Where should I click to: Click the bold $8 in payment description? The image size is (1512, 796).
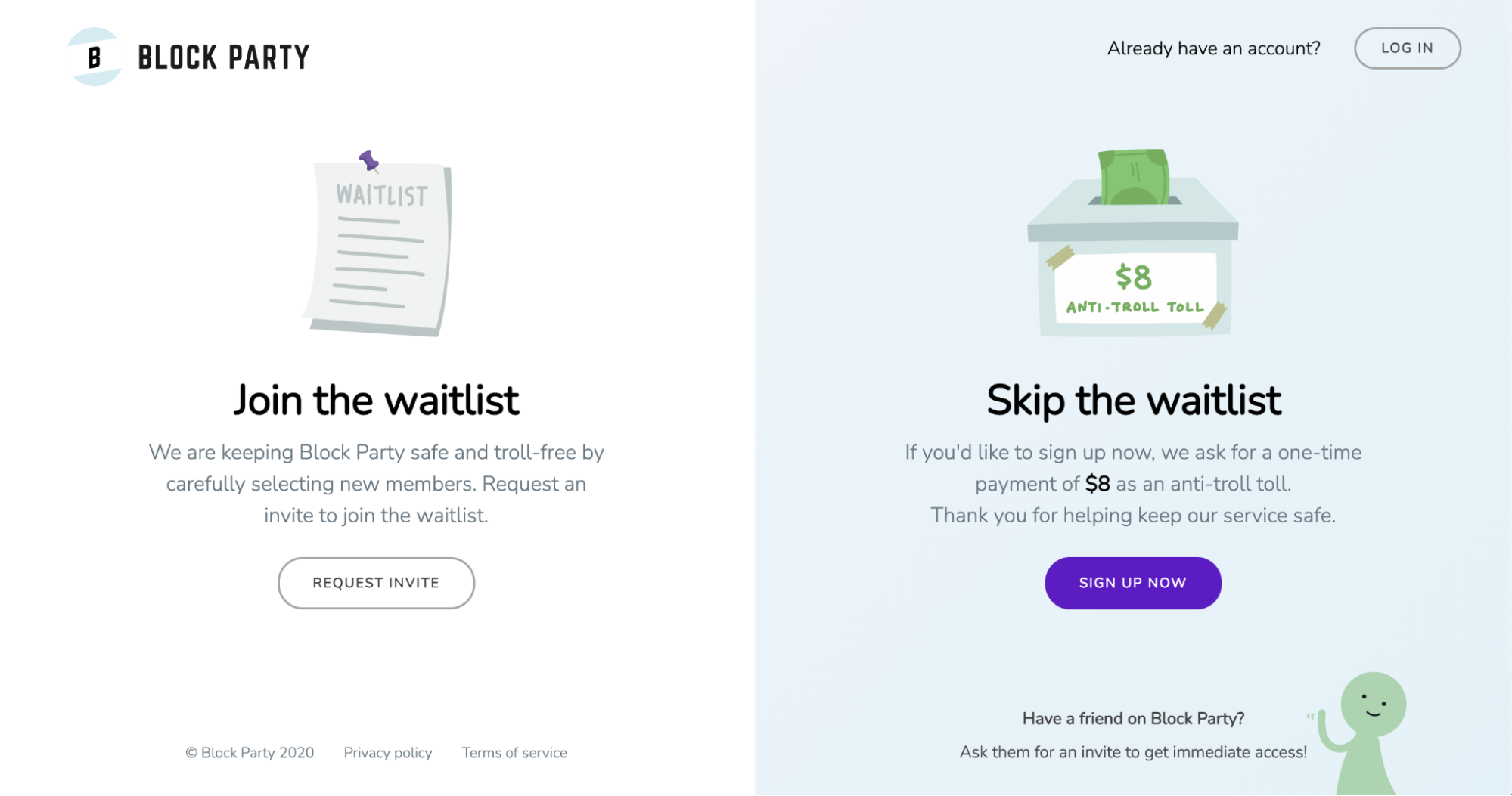[x=1098, y=484]
